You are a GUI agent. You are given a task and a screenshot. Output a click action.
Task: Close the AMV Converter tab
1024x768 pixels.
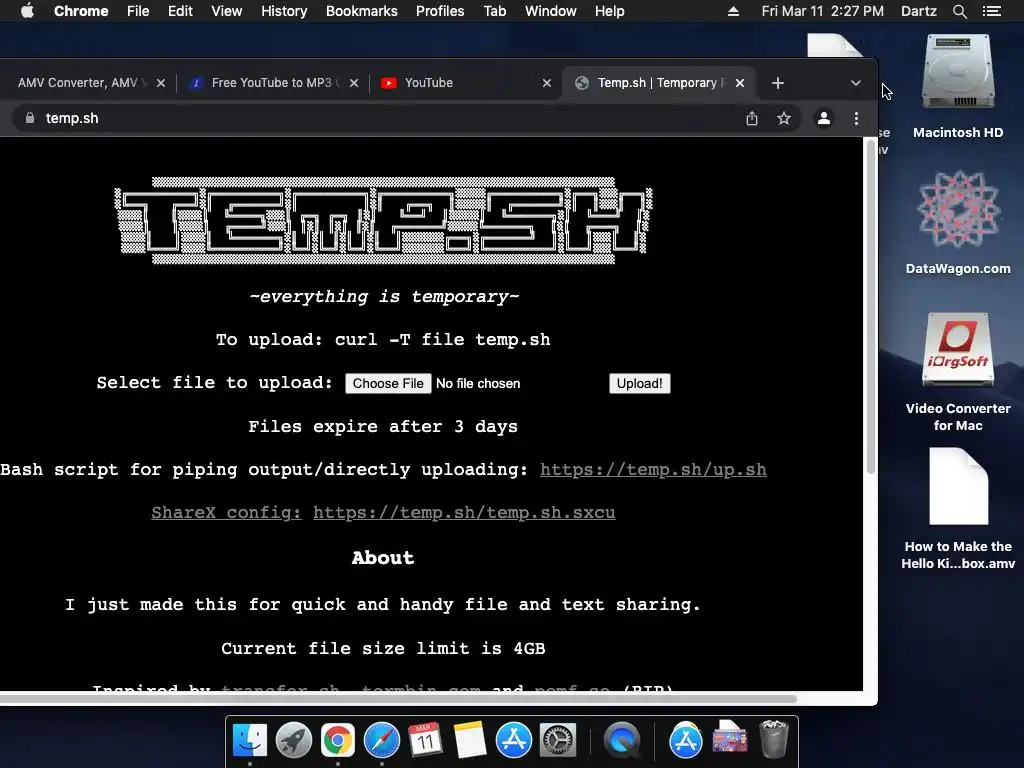coord(161,83)
